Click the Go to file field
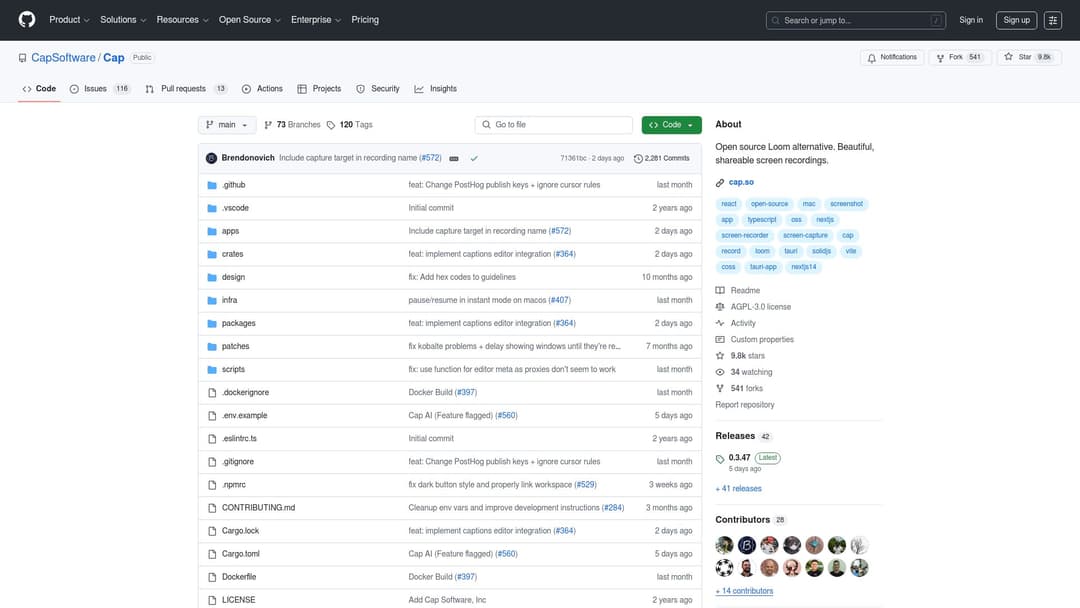1080x608 pixels. pos(554,125)
